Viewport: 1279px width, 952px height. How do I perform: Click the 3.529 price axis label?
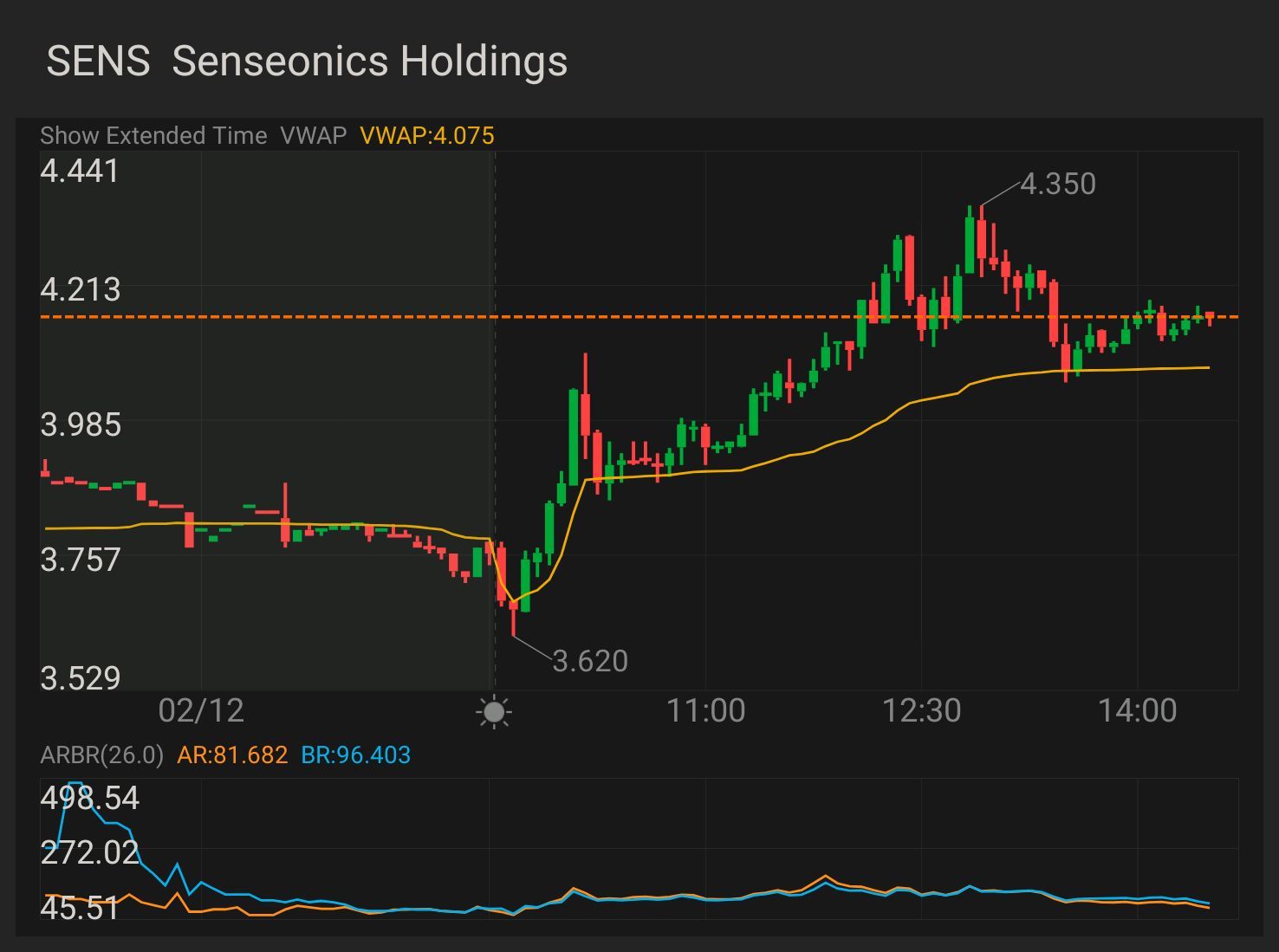tap(80, 677)
